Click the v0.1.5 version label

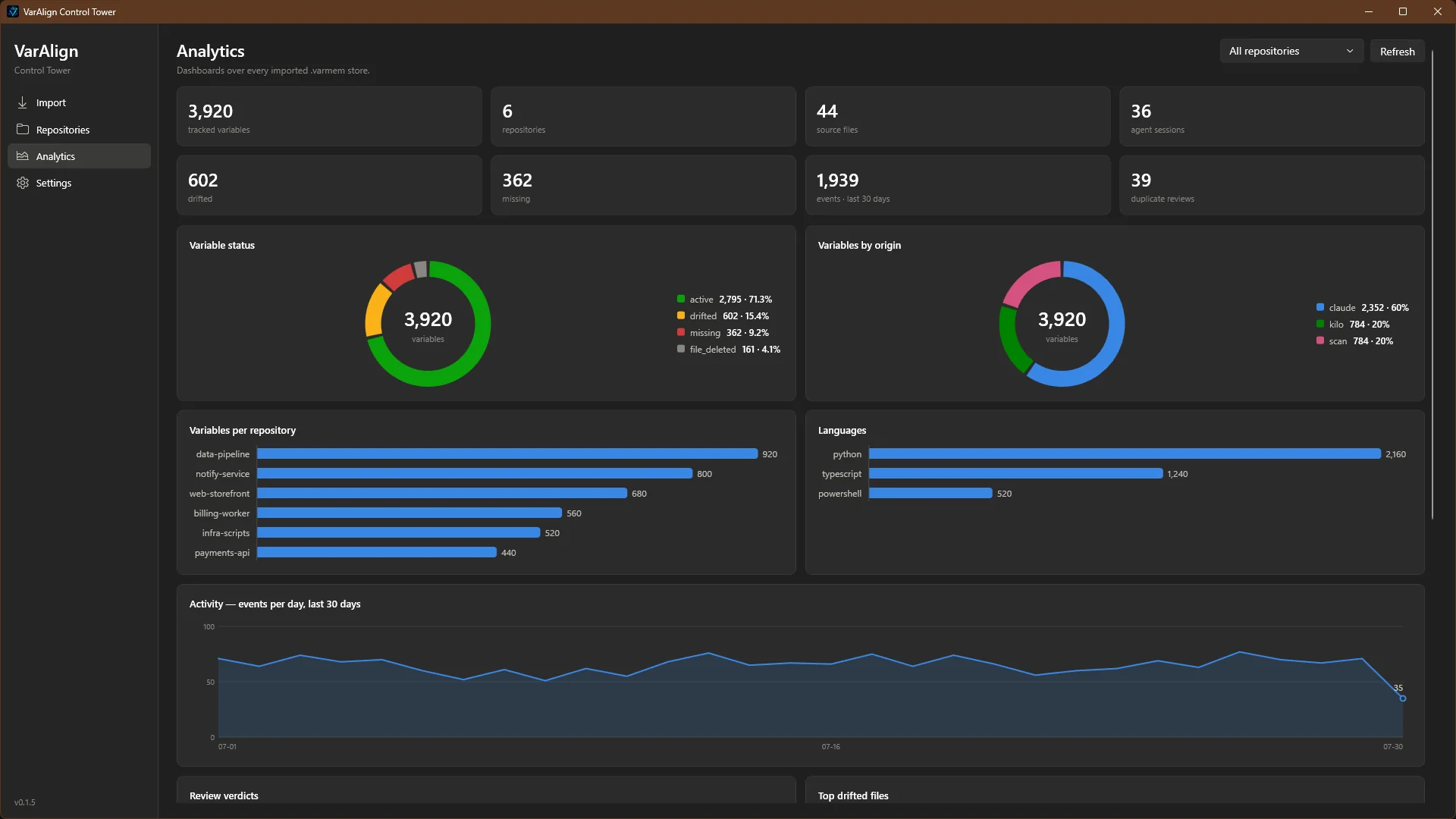point(24,802)
